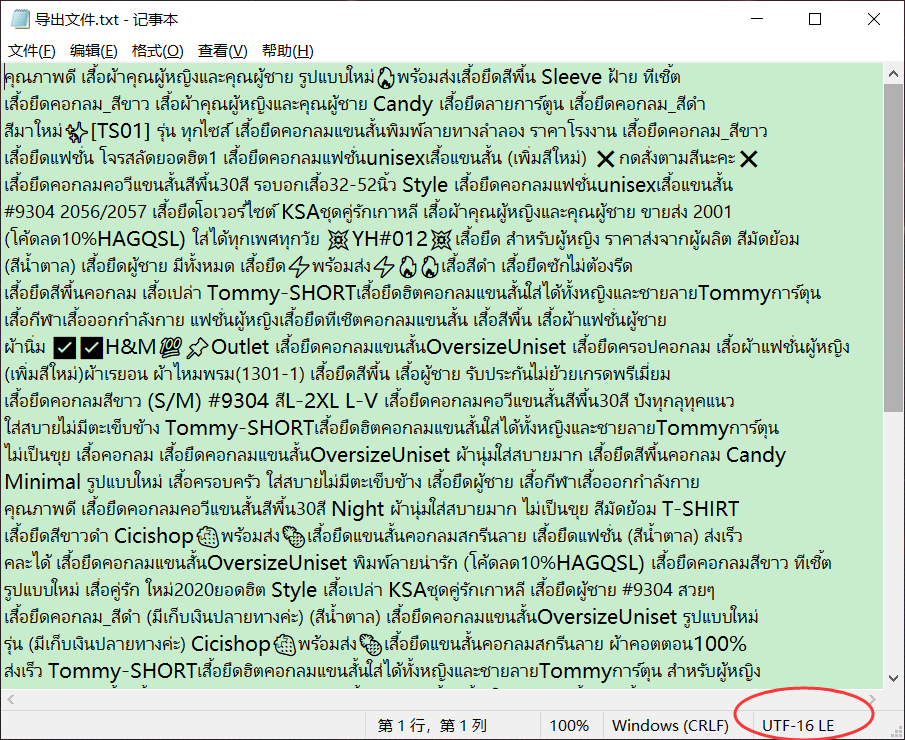Open the 文件(F) menu
Screen dimensions: 905x740
pyautogui.click(x=32, y=51)
